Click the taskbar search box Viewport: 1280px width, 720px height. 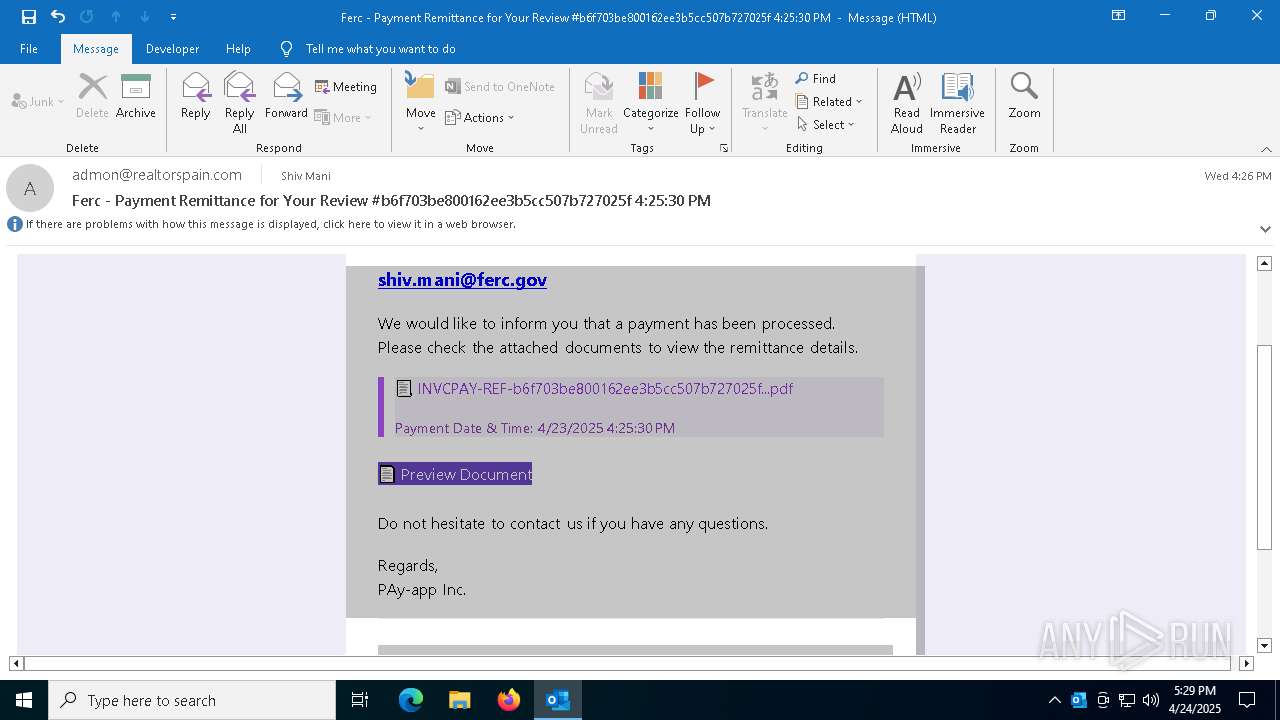tap(192, 700)
